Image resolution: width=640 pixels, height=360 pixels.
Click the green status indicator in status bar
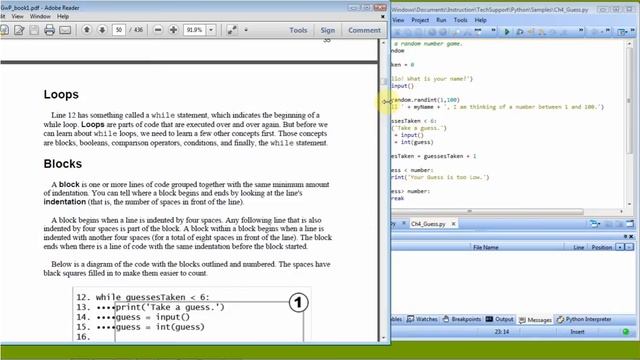[626, 332]
